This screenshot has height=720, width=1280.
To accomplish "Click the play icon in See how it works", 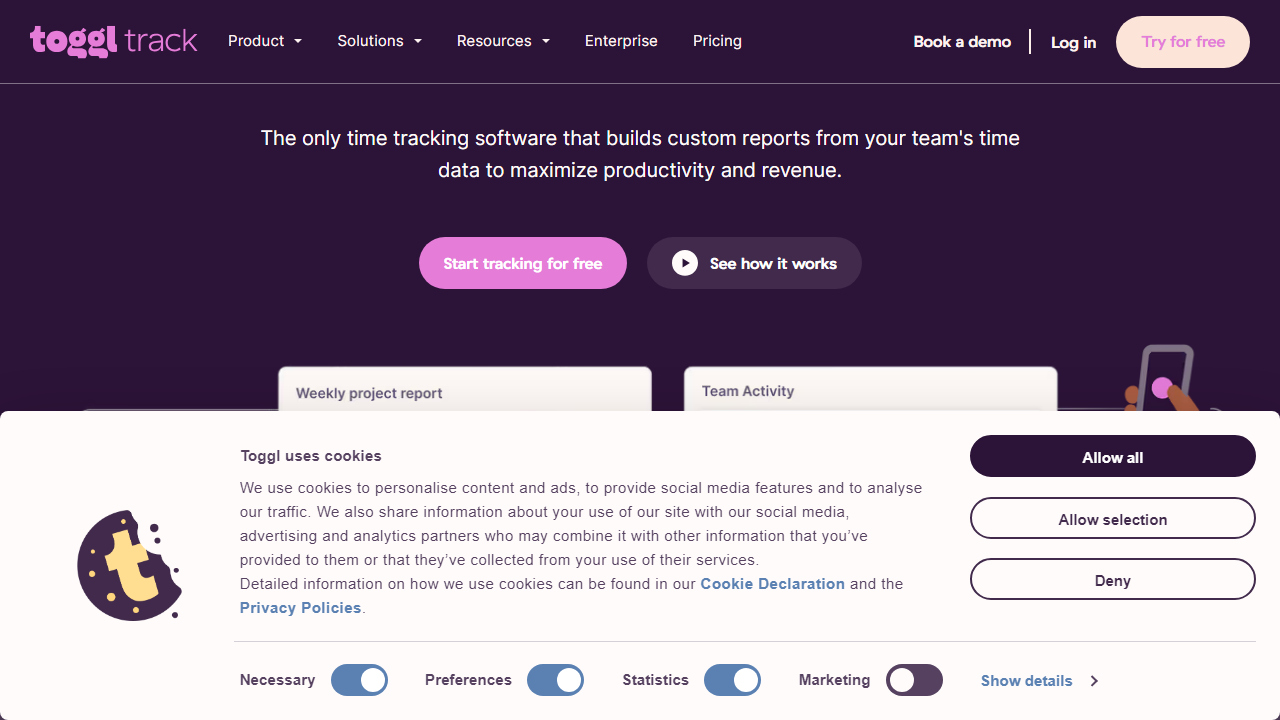I will [x=685, y=263].
